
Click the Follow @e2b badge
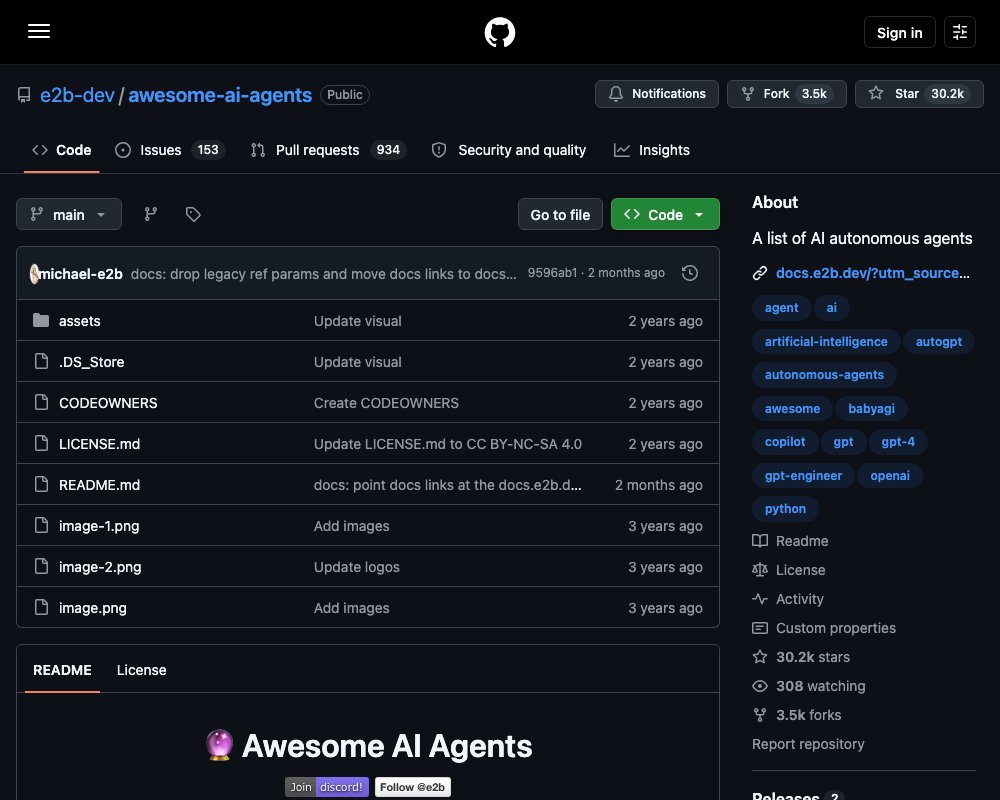(x=413, y=787)
